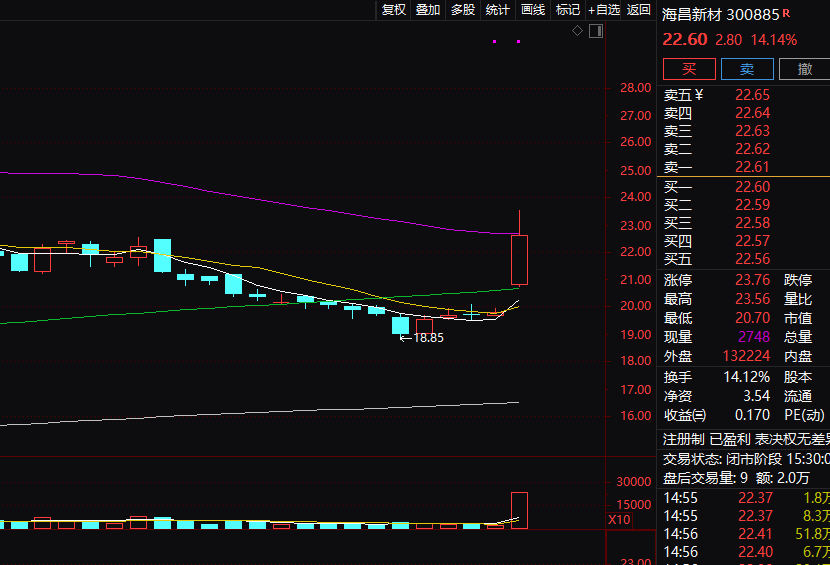The height and width of the screenshot is (565, 830).
Task: Click the red R badge beside 300885
Action: point(786,14)
